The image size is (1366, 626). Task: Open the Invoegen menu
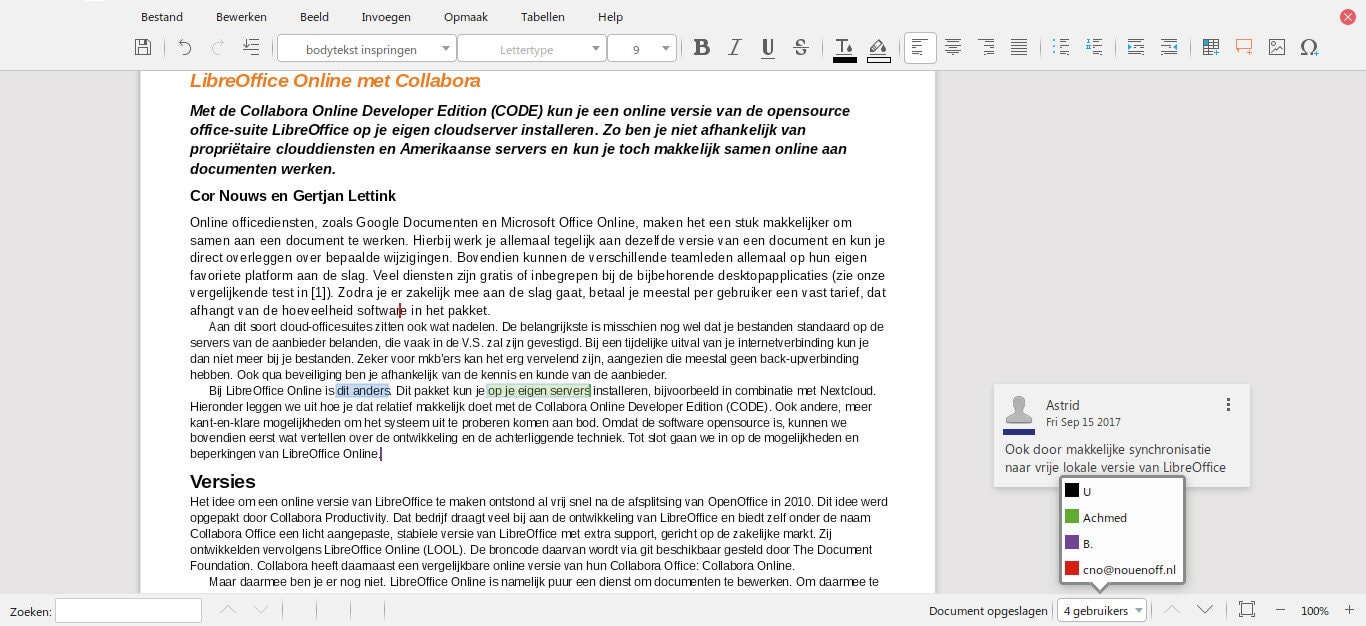pyautogui.click(x=386, y=17)
